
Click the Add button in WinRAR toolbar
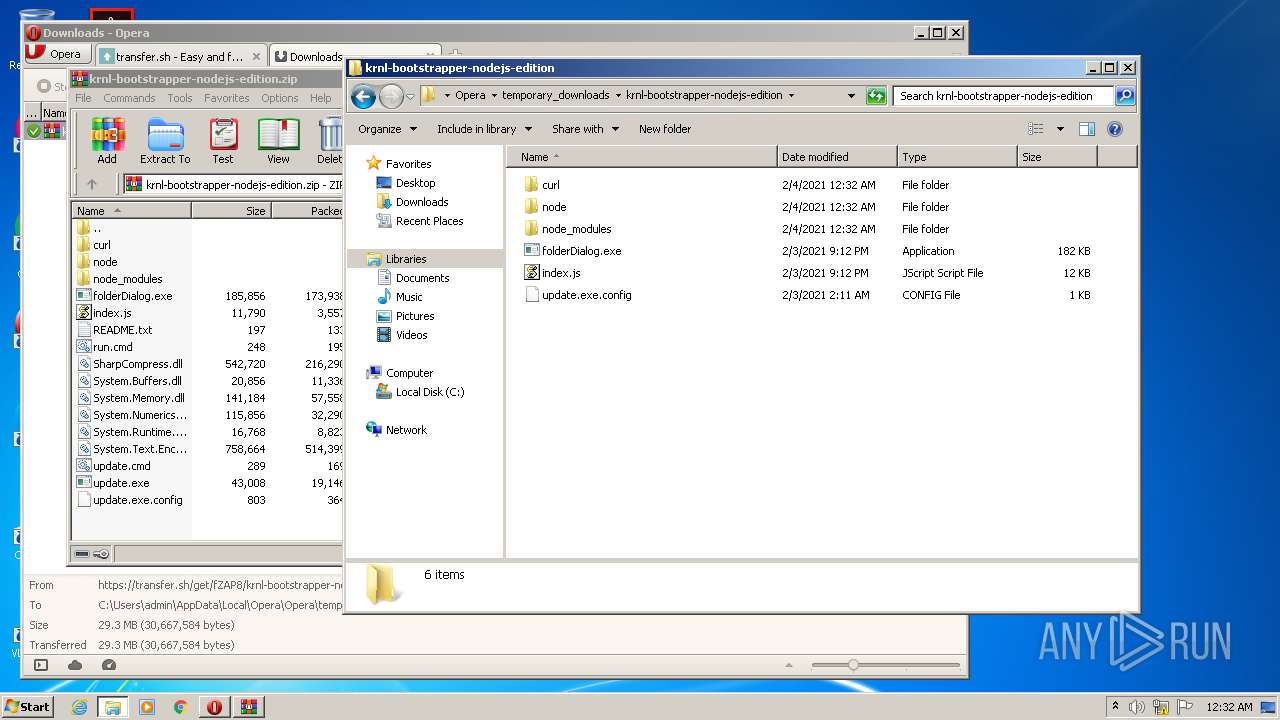point(107,141)
